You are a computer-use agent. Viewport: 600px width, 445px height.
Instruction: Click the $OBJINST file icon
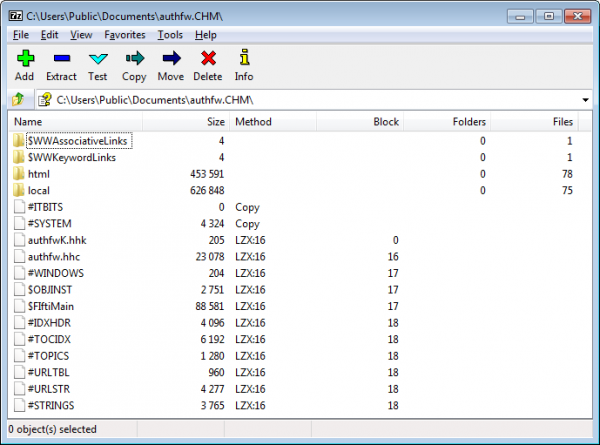tap(19, 289)
